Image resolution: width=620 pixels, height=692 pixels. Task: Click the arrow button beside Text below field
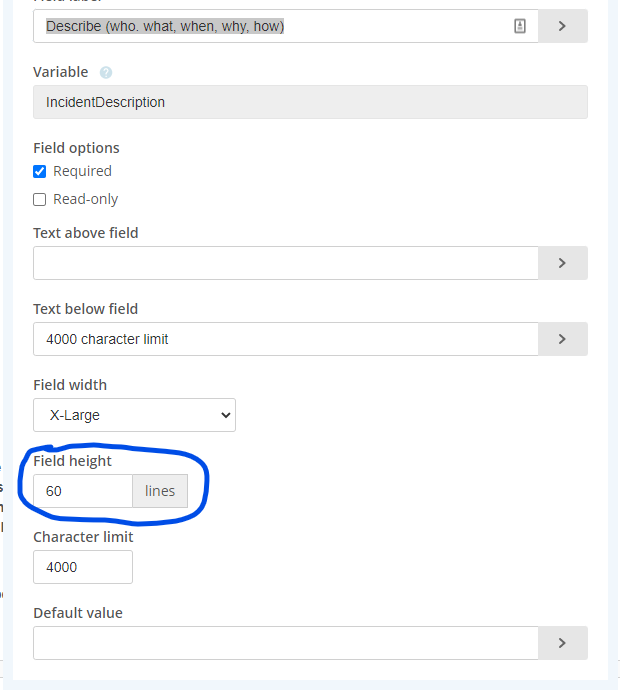pyautogui.click(x=562, y=339)
